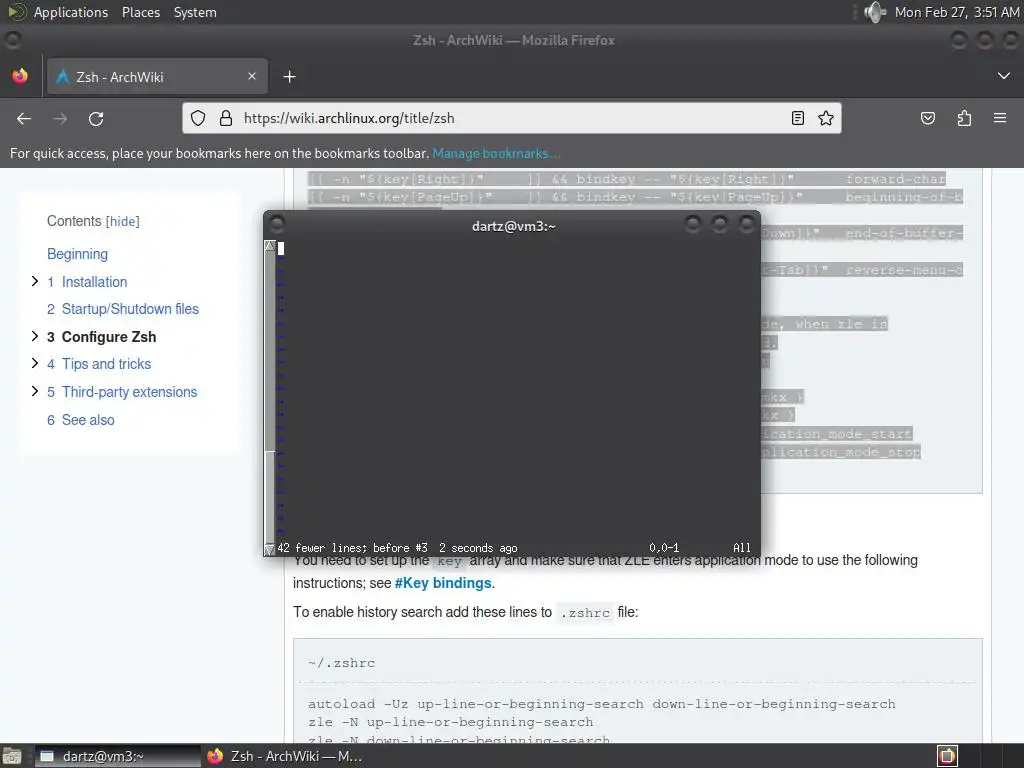This screenshot has width=1024, height=768.
Task: Click the Firefox window menu button
Action: [x=12, y=40]
